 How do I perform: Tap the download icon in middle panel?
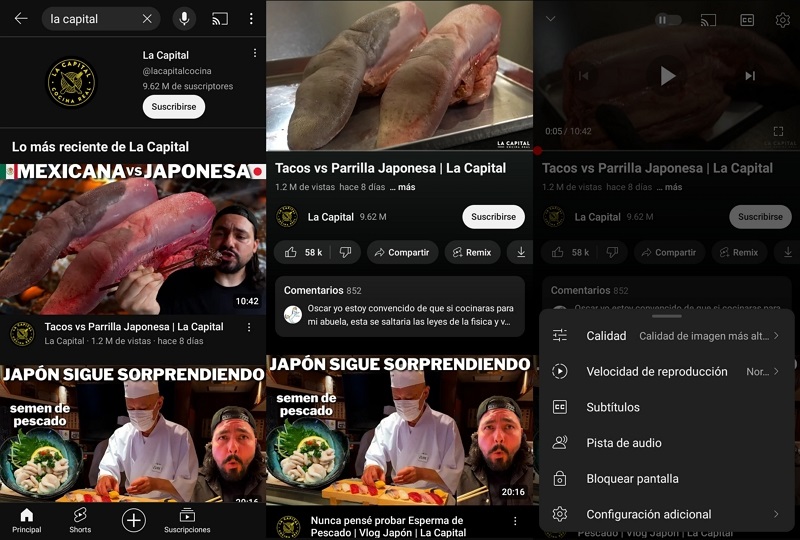click(x=521, y=252)
